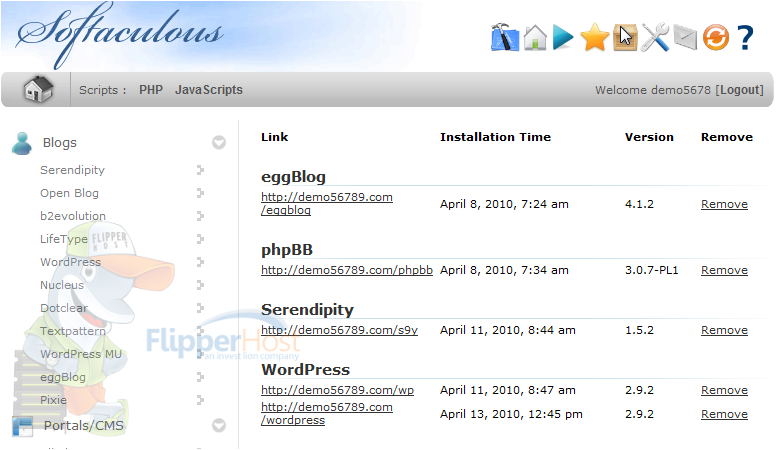776x450 pixels.
Task: Open the blue play arrow demos icon
Action: tap(563, 38)
